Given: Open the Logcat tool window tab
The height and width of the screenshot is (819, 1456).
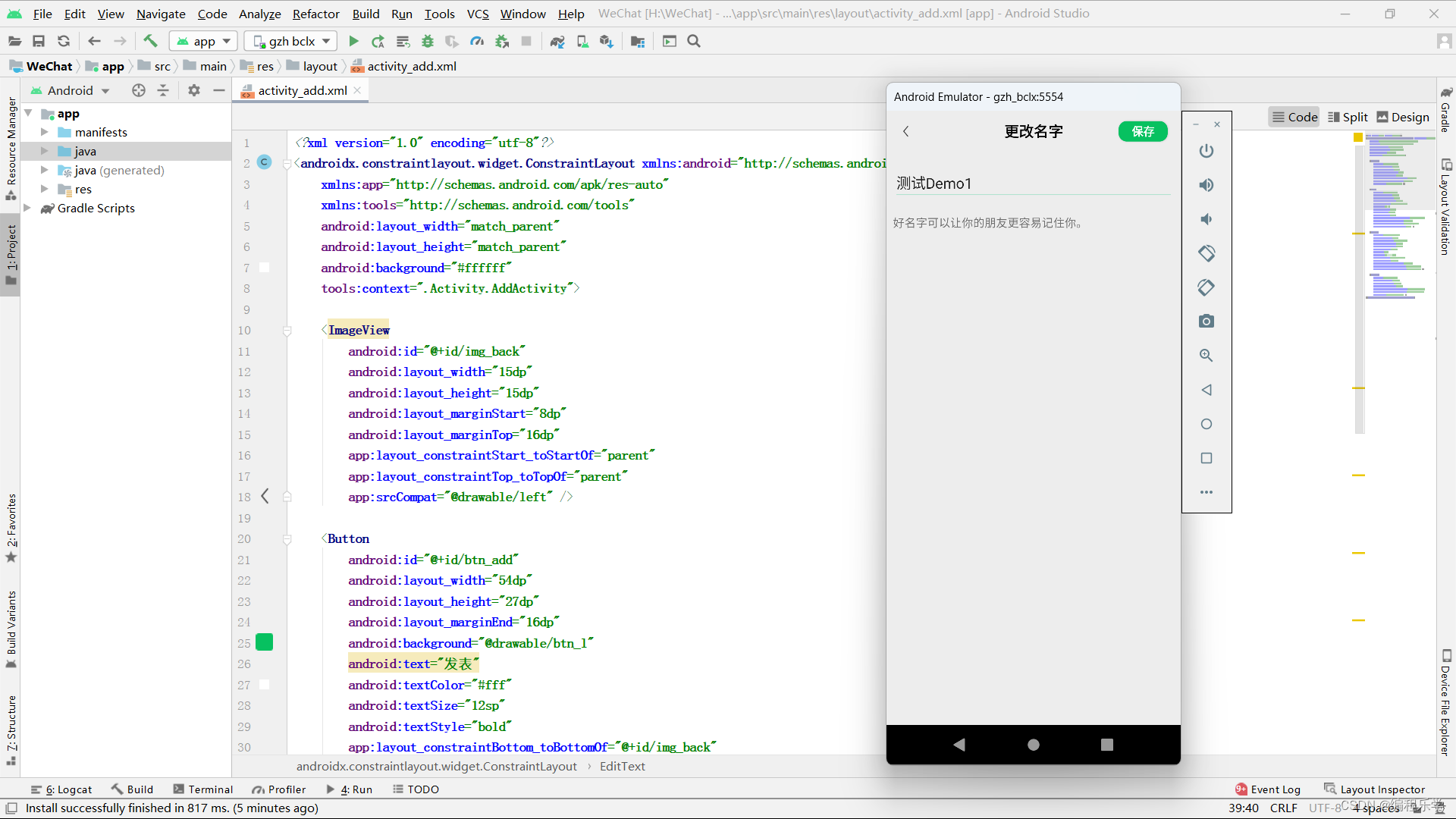Looking at the screenshot, I should (x=61, y=789).
